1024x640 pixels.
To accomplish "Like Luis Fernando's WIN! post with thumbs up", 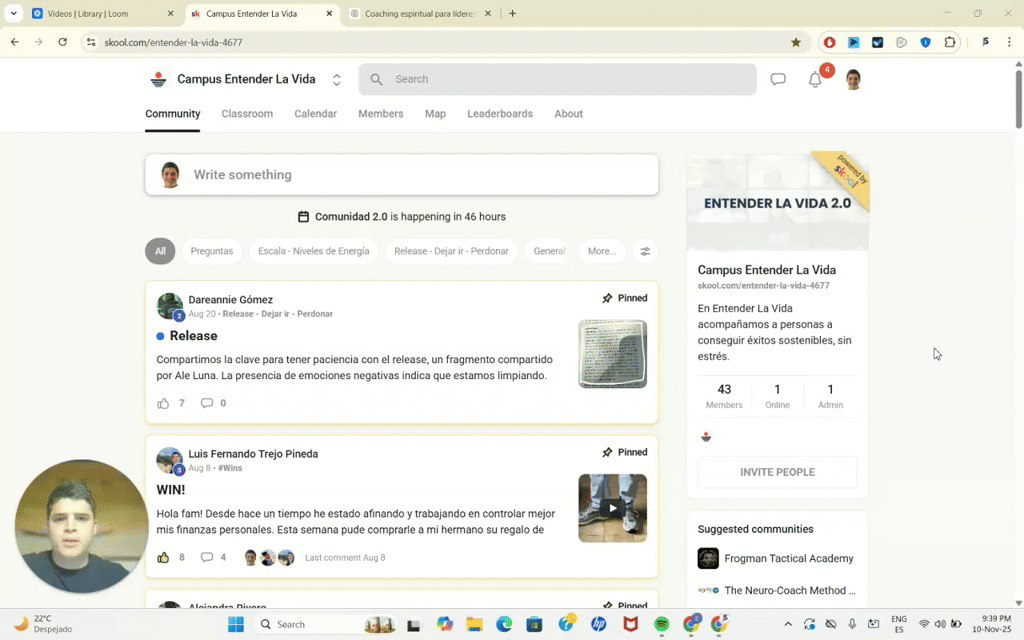I will [163, 557].
